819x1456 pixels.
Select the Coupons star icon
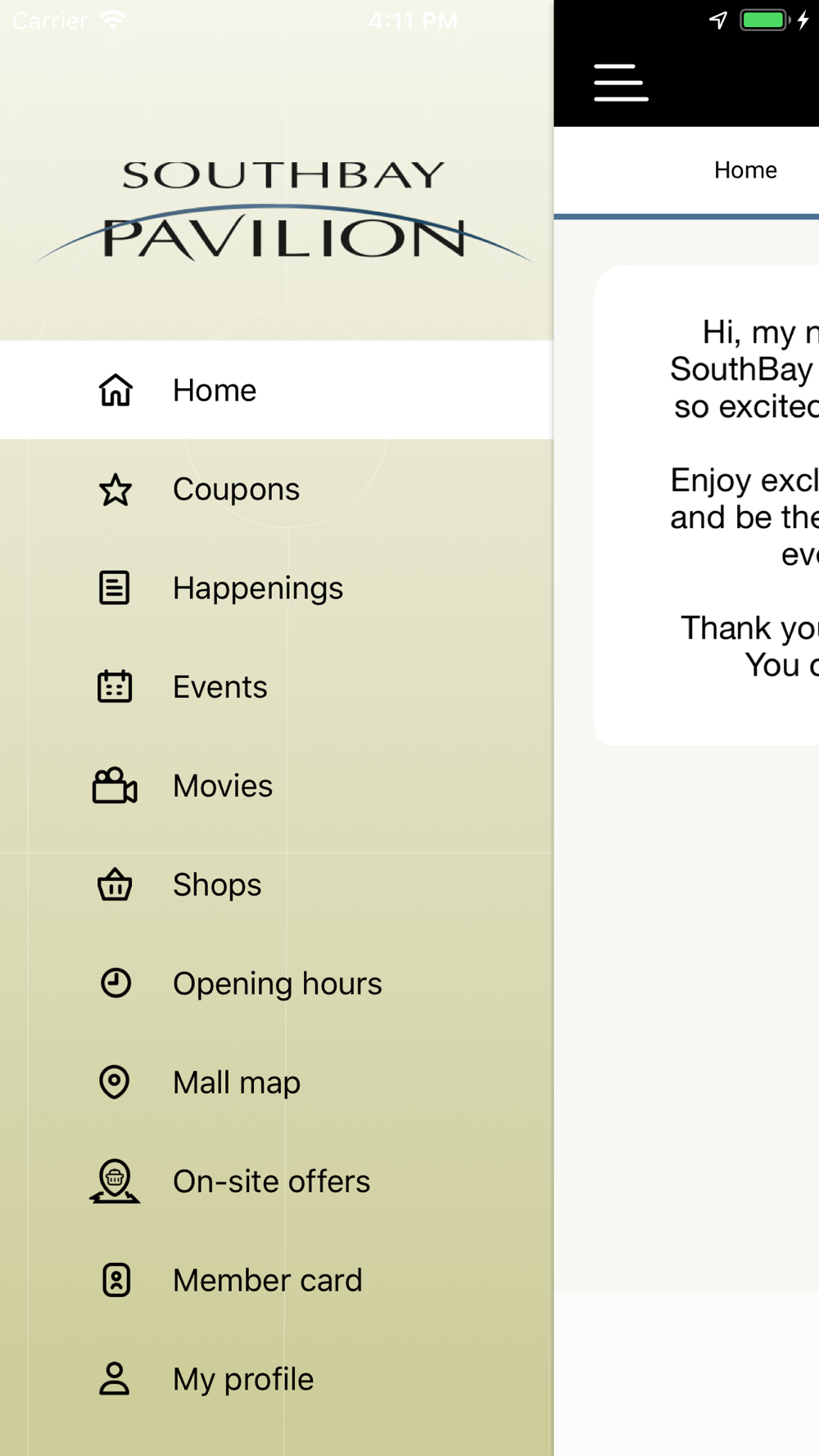[115, 490]
